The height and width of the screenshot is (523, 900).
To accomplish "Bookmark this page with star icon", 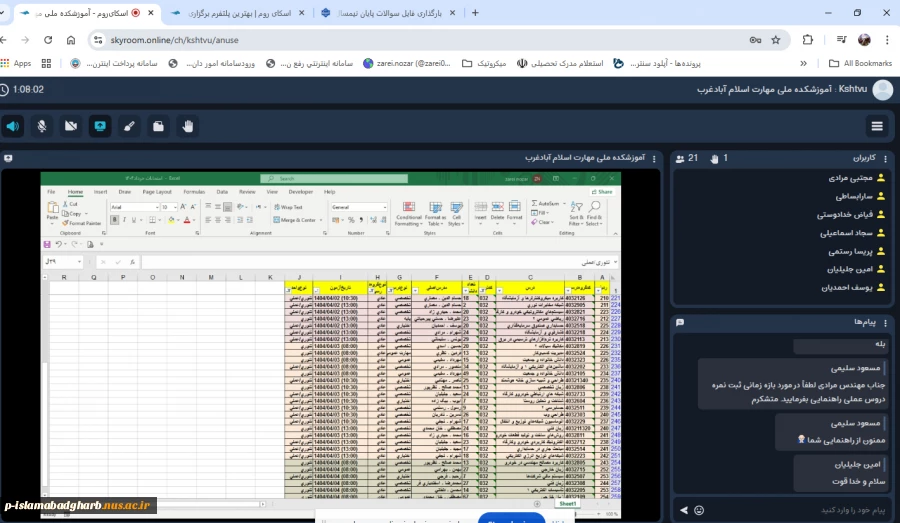I will pyautogui.click(x=776, y=40).
